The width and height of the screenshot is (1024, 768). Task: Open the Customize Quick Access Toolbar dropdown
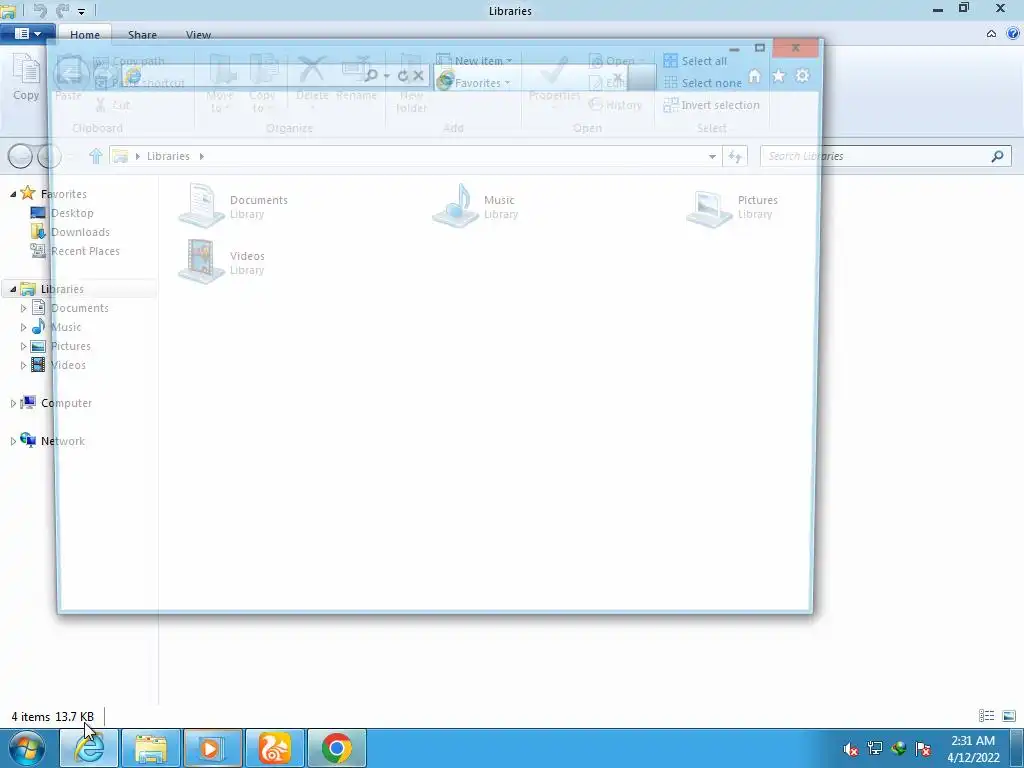point(82,11)
